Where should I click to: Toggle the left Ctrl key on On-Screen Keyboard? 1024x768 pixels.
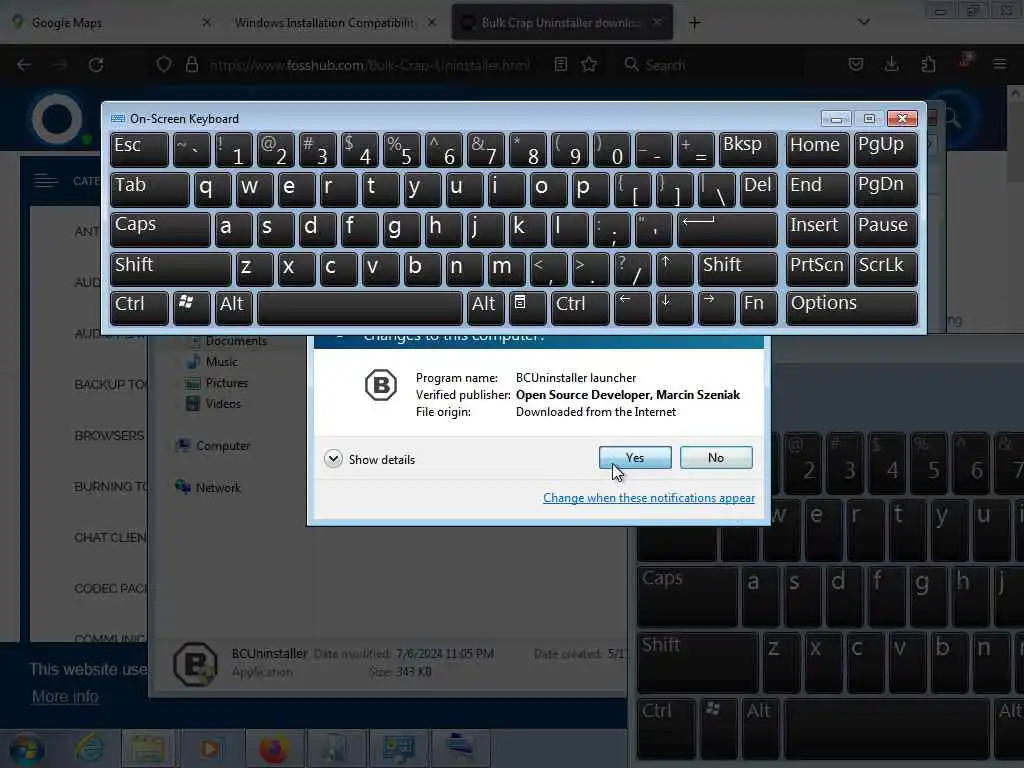tap(139, 308)
